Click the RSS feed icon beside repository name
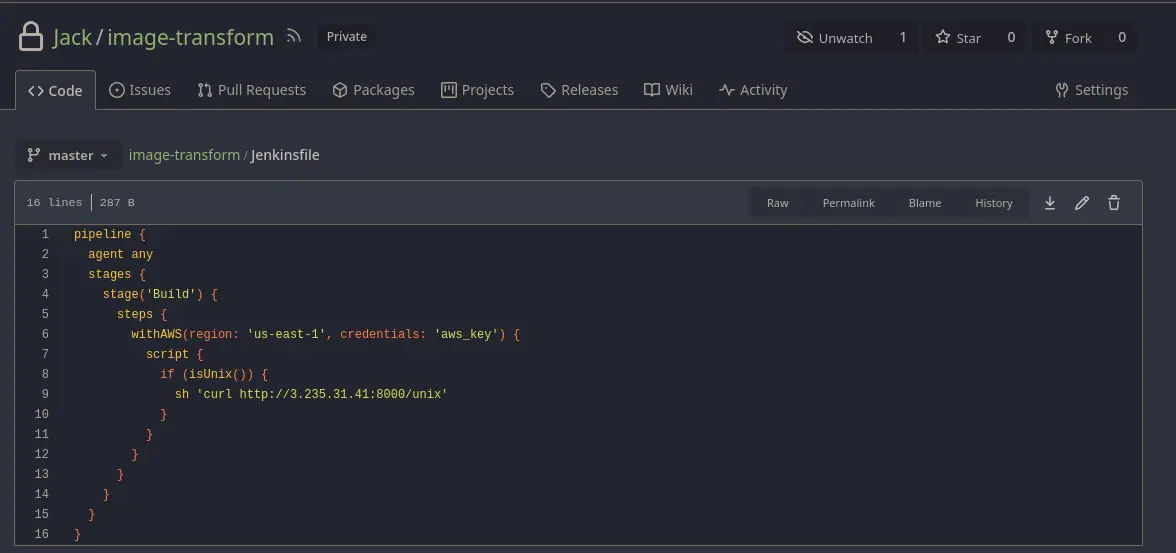The width and height of the screenshot is (1176, 553). [294, 35]
